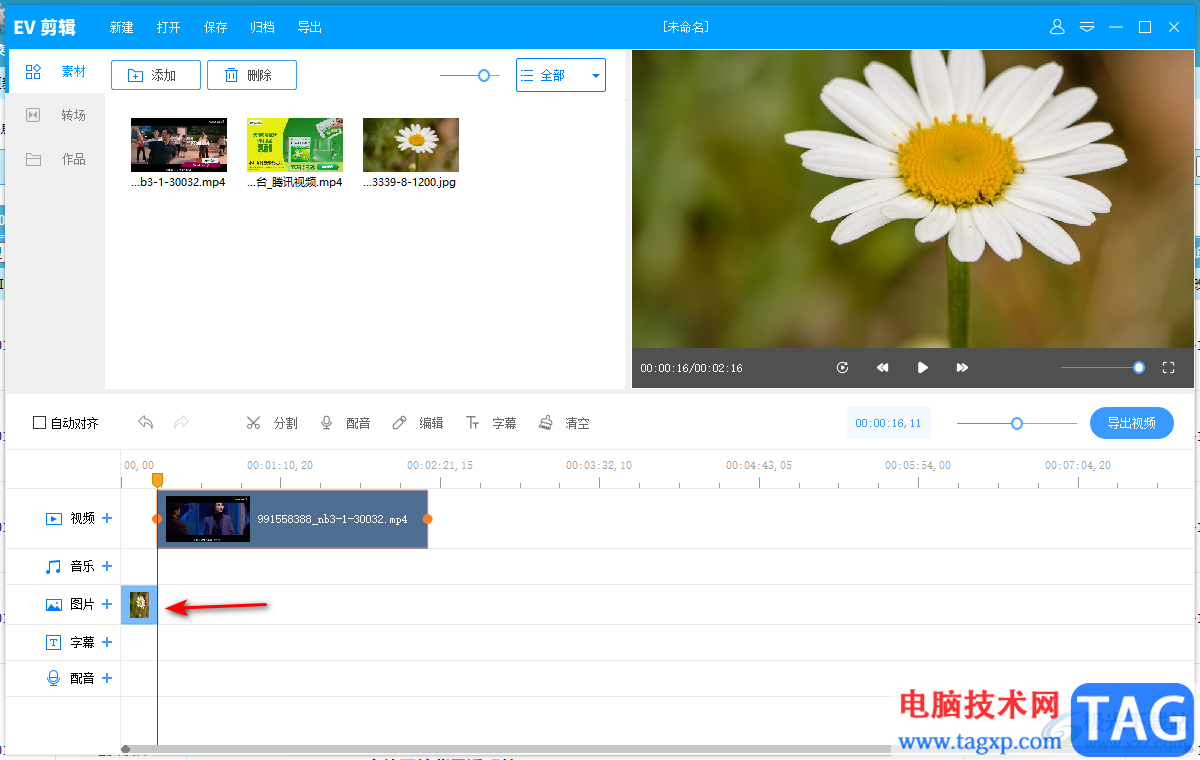1200x760 pixels.
Task: Add voiceover with 配音 track plus icon
Action: (107, 678)
